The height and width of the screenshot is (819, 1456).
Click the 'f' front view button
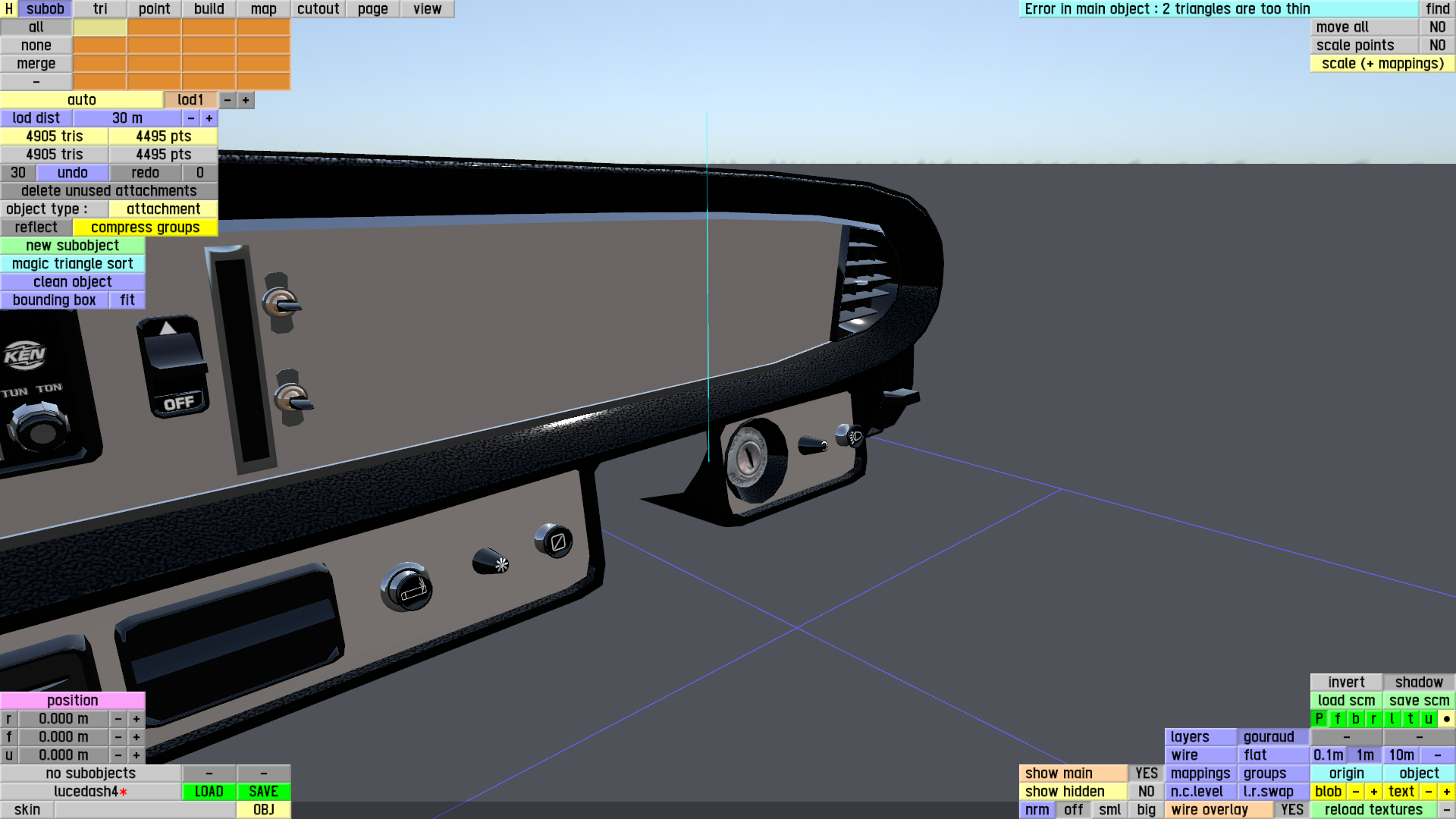click(x=1337, y=718)
